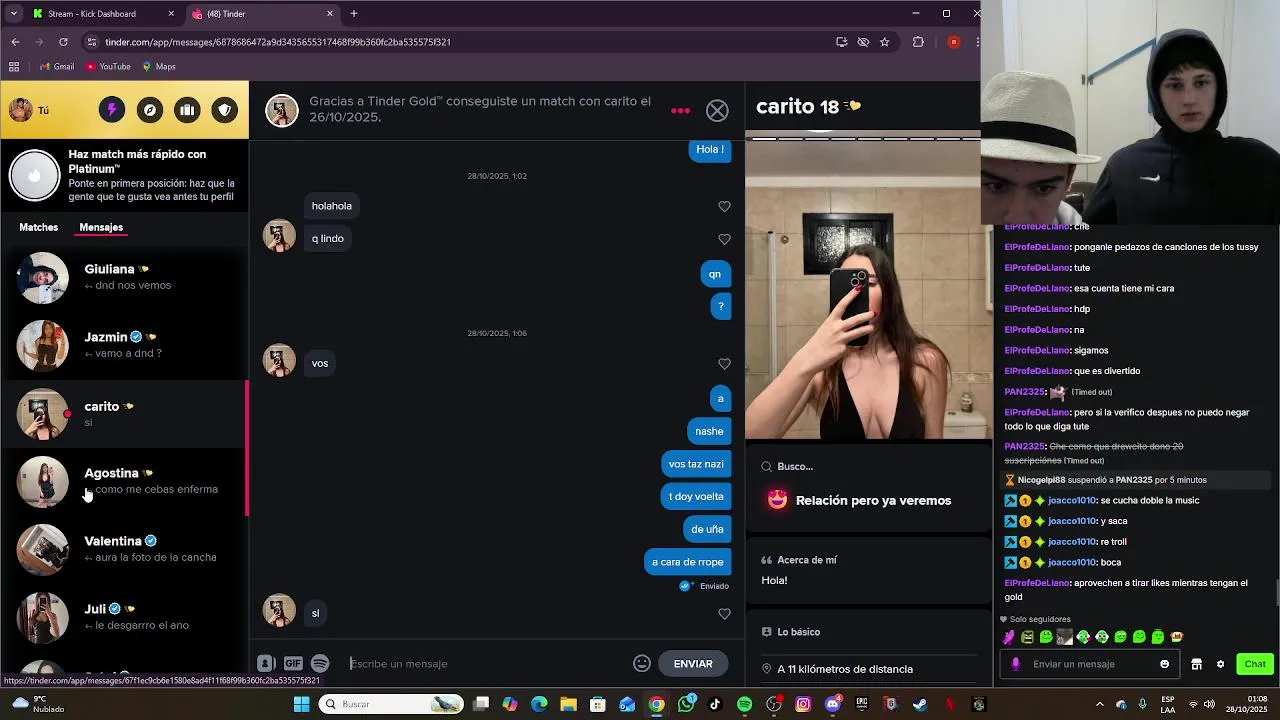Screen dimensions: 1280x720
Task: Go back in the browser
Action: coord(15,42)
